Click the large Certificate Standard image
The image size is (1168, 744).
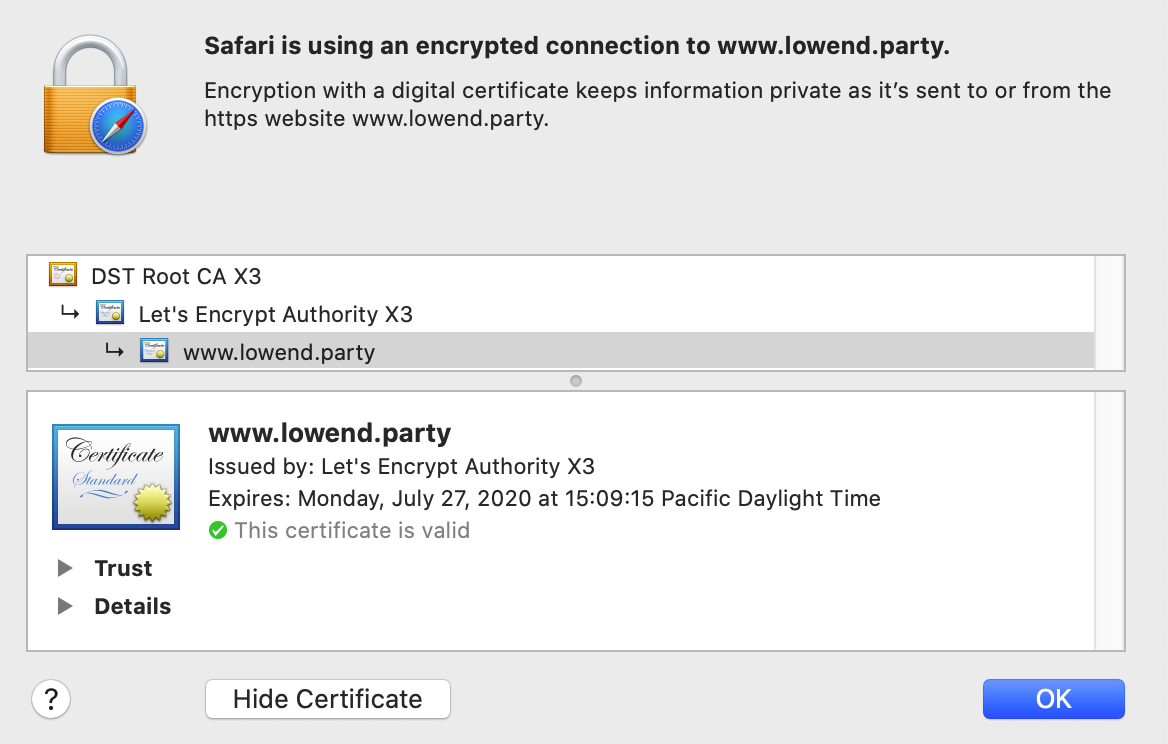coord(116,477)
